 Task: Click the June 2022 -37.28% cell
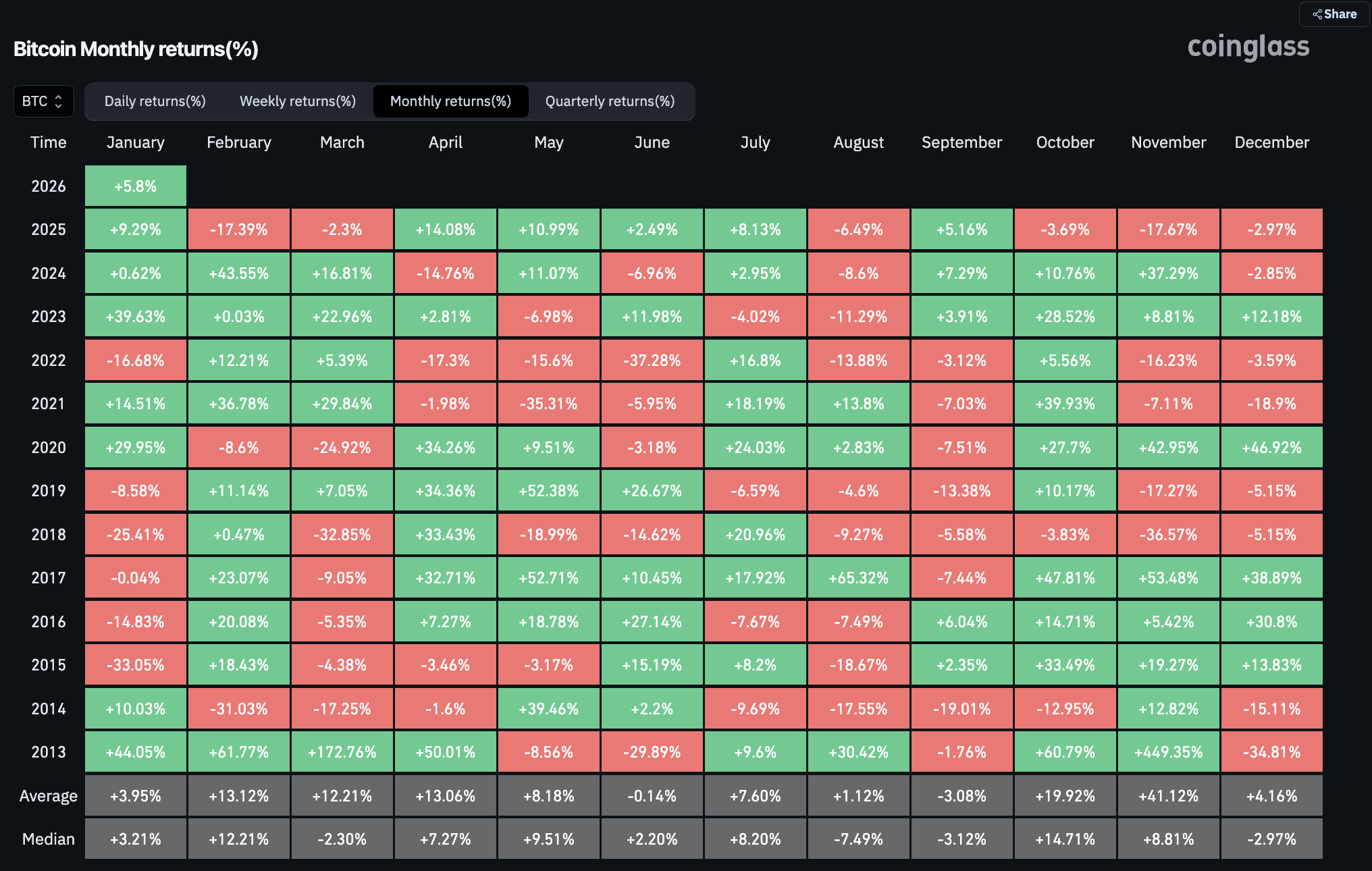[x=652, y=361]
